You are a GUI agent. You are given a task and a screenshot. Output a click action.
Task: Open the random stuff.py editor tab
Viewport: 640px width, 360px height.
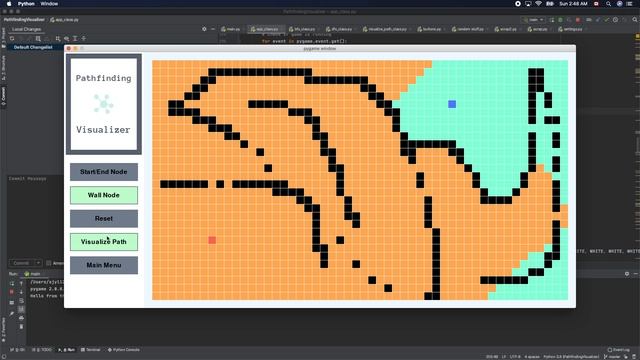tap(468, 29)
